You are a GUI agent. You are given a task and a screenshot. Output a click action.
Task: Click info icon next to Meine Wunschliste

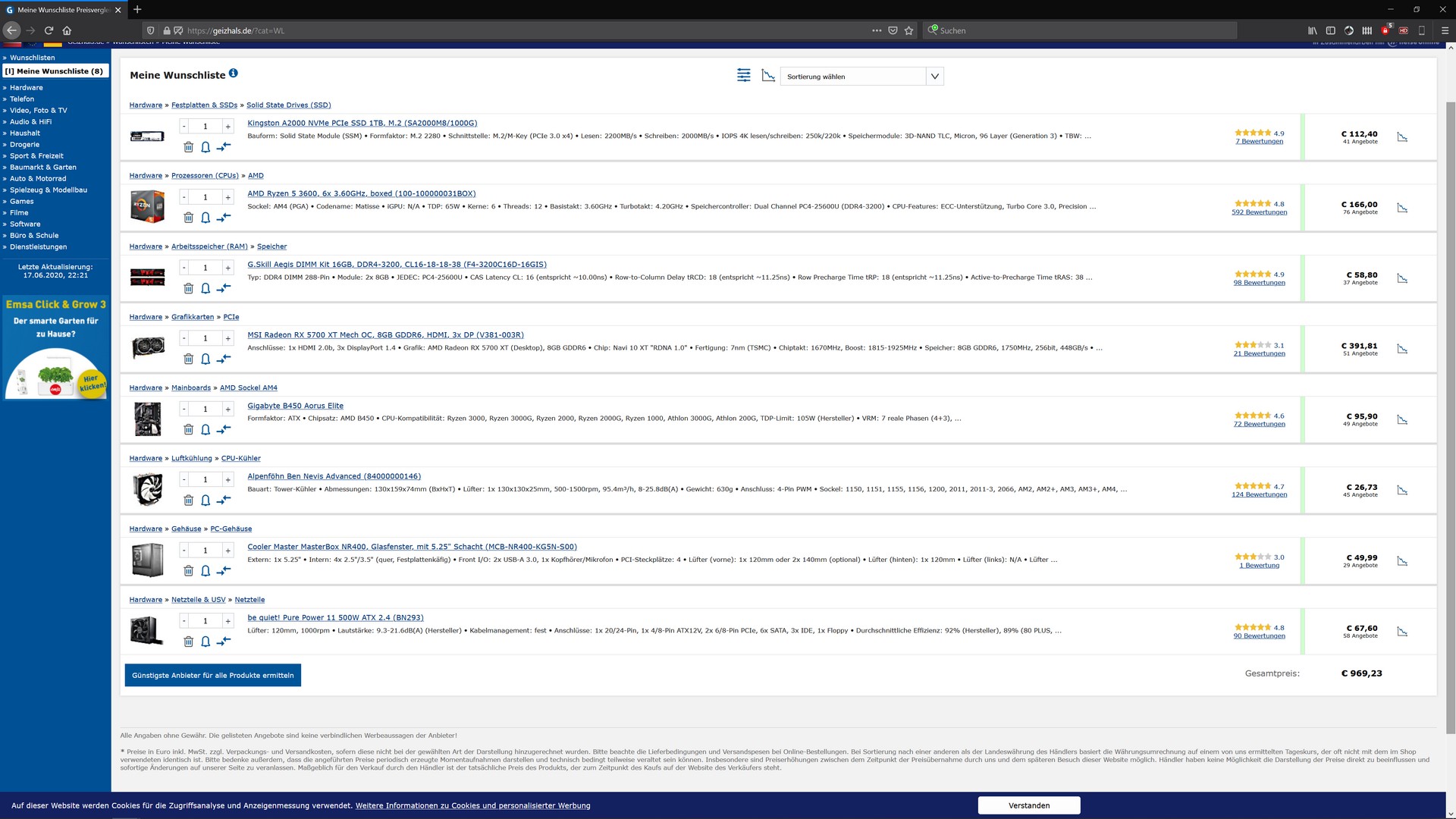(234, 74)
